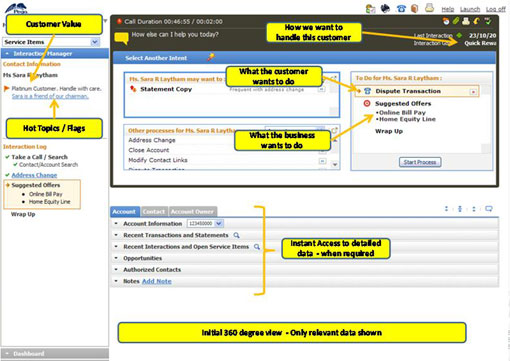Click the monitor icon right of the account tabs
The height and width of the screenshot is (361, 510).
click(x=489, y=209)
